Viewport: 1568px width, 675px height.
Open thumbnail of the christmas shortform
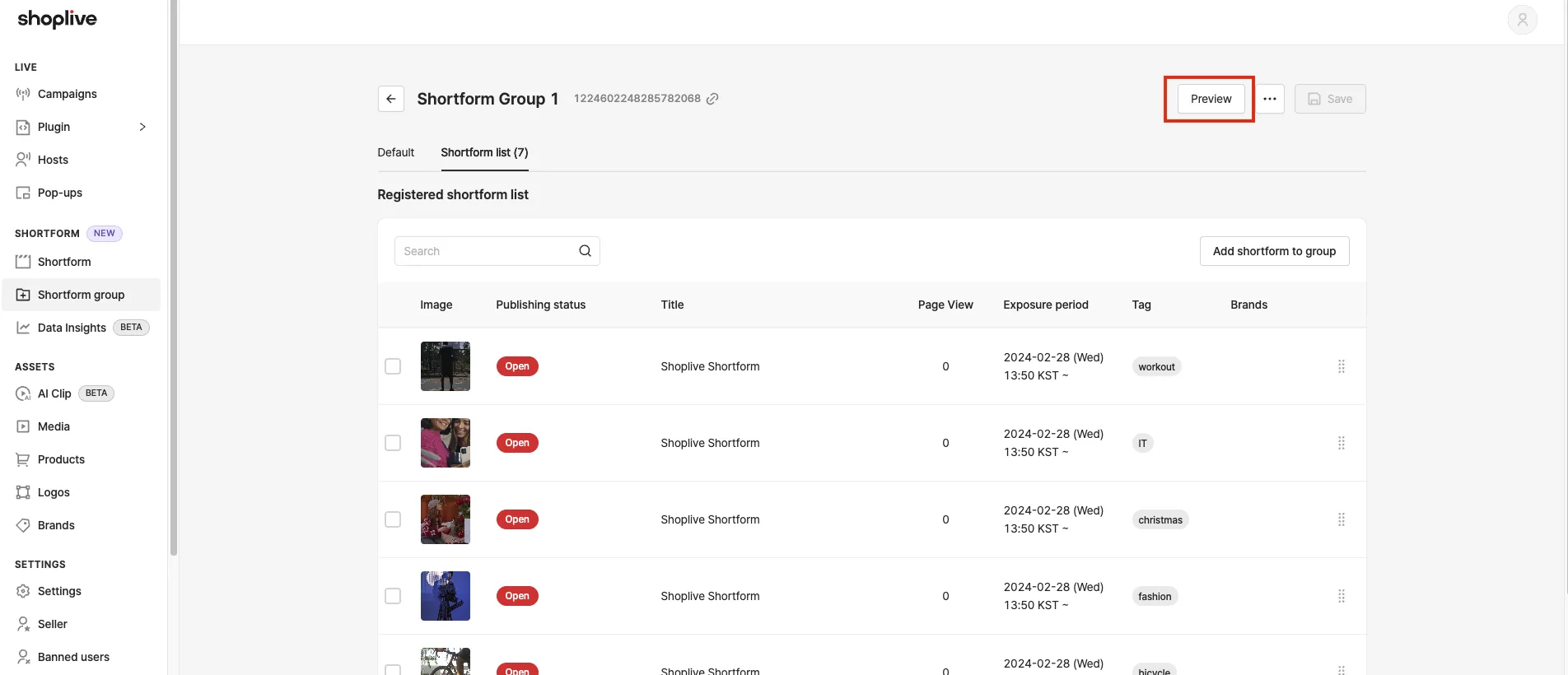446,519
